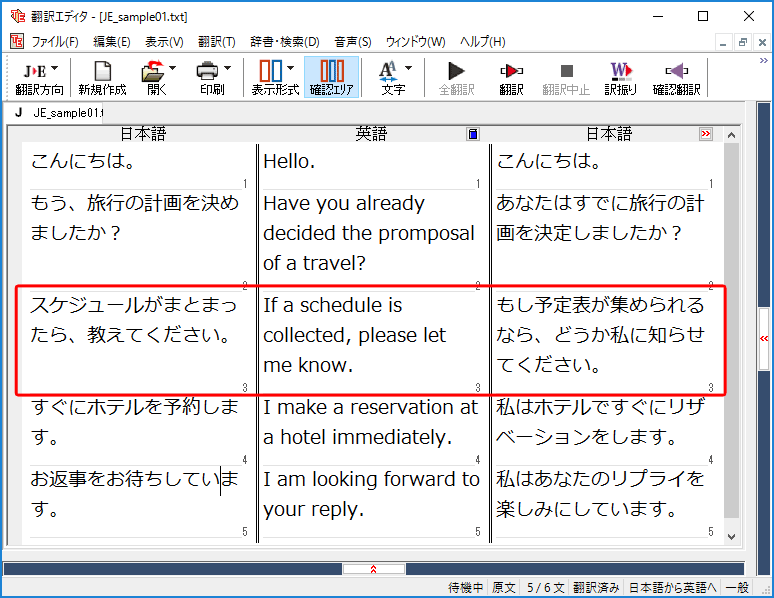Open the ウィンドウ(W) menu
Image resolution: width=774 pixels, height=598 pixels.
[x=415, y=42]
